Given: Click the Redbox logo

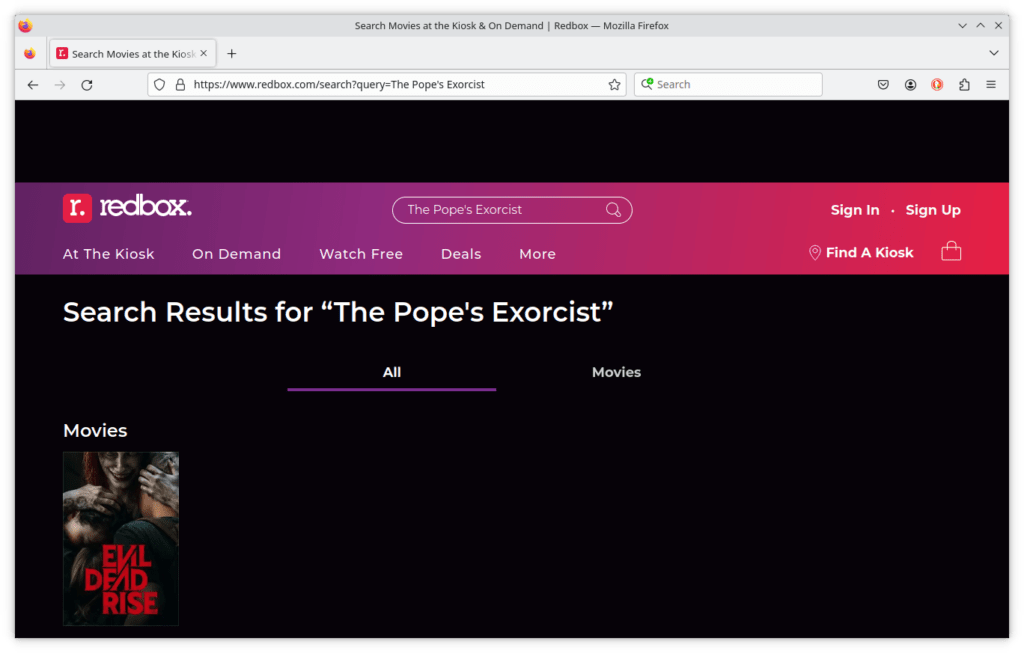Looking at the screenshot, I should tap(127, 208).
